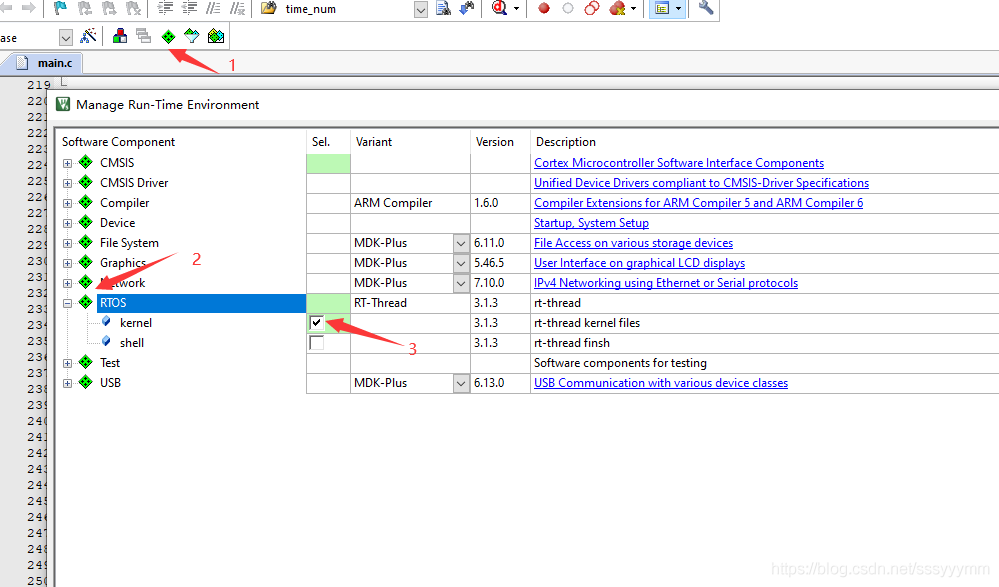Viewport: 999px width, 587px height.
Task: Click Options for Target magic wand icon
Action: click(89, 36)
